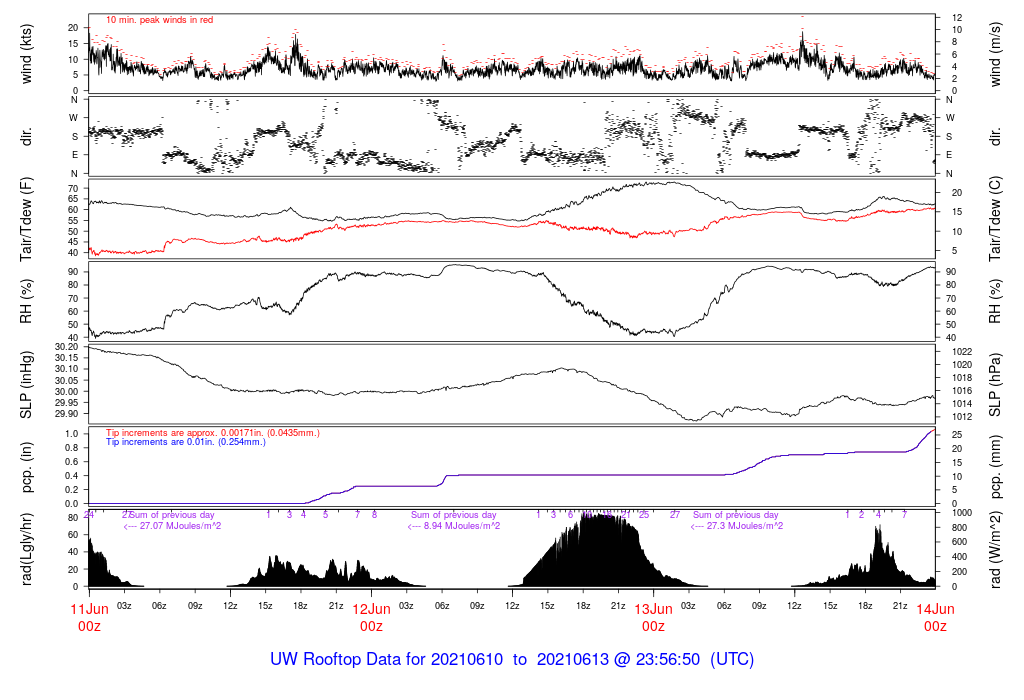Click the 'pcp. (in)' axis label

[x=26, y=468]
